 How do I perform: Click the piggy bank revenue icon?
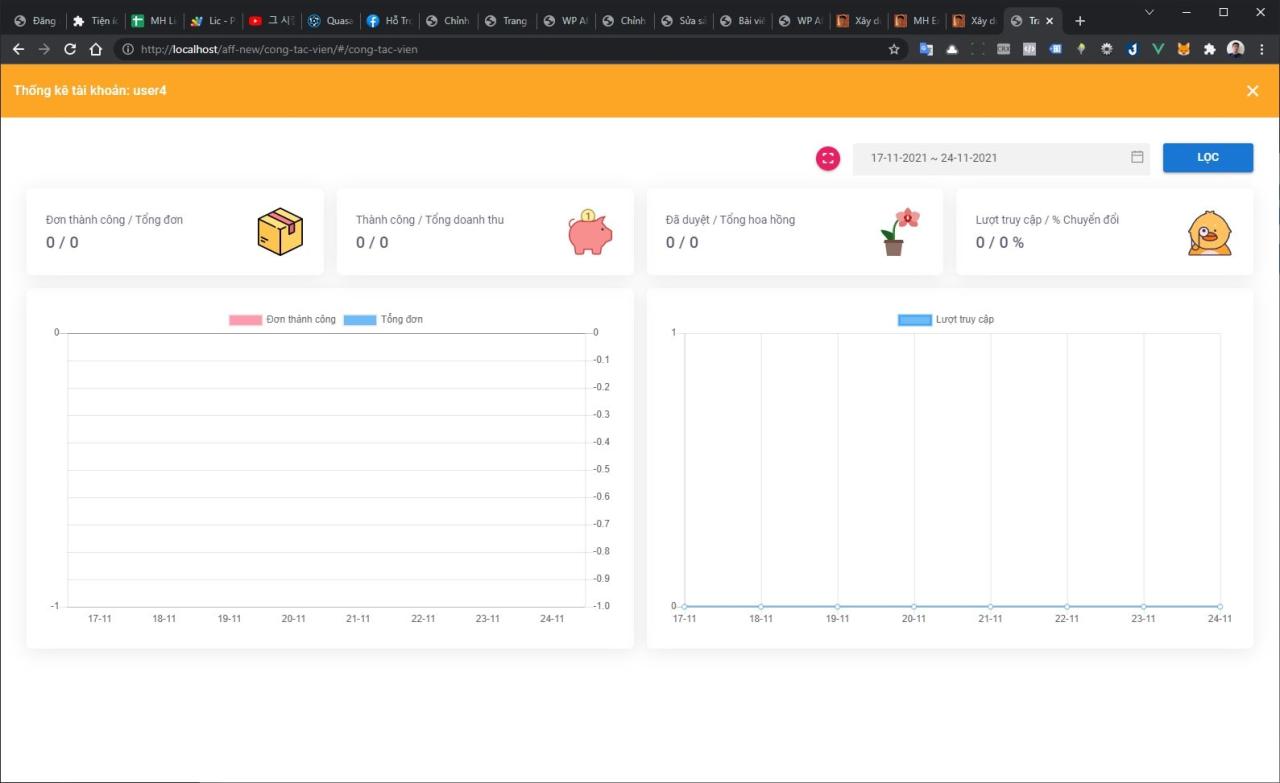click(590, 232)
